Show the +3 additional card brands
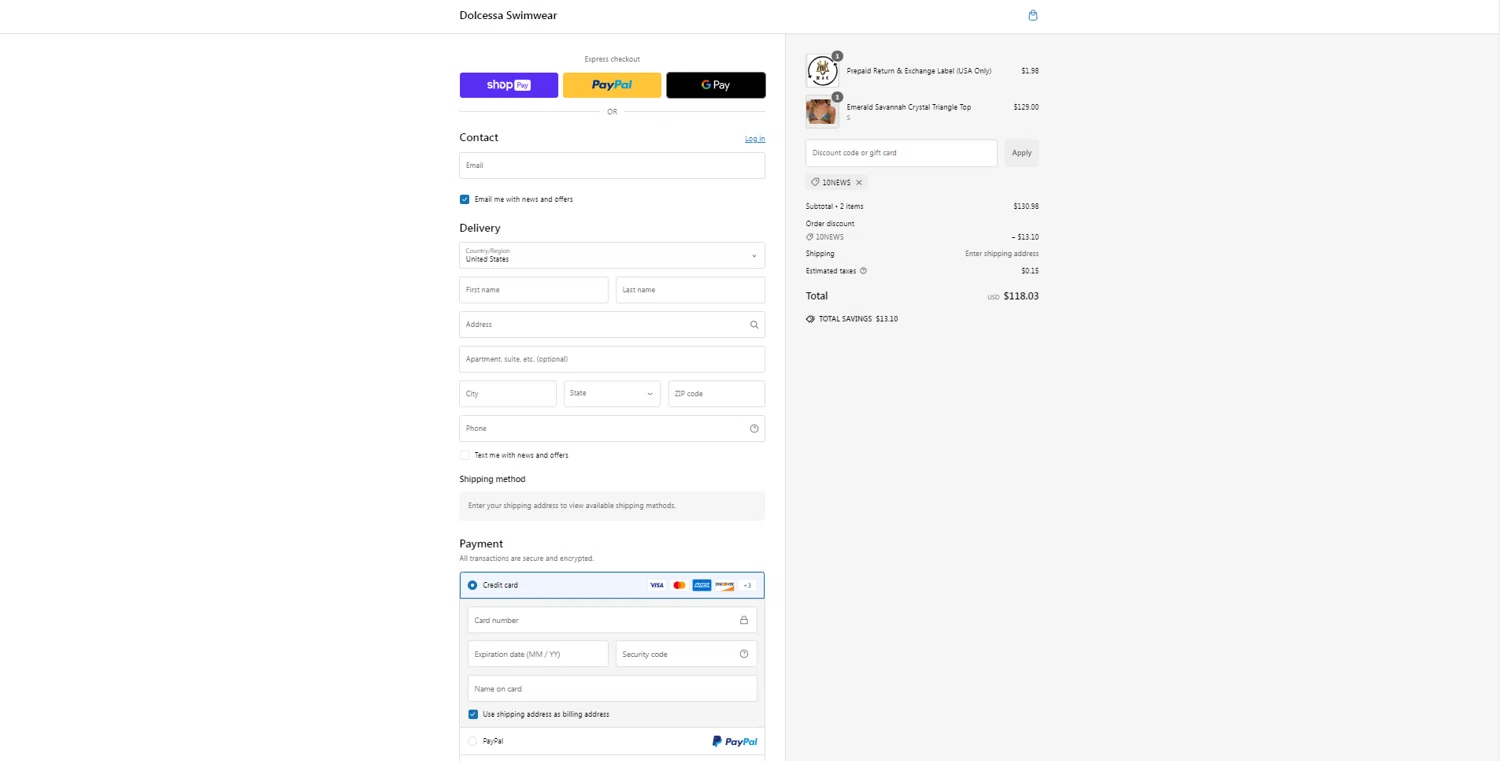Screen dimensions: 1500x761 [x=747, y=585]
